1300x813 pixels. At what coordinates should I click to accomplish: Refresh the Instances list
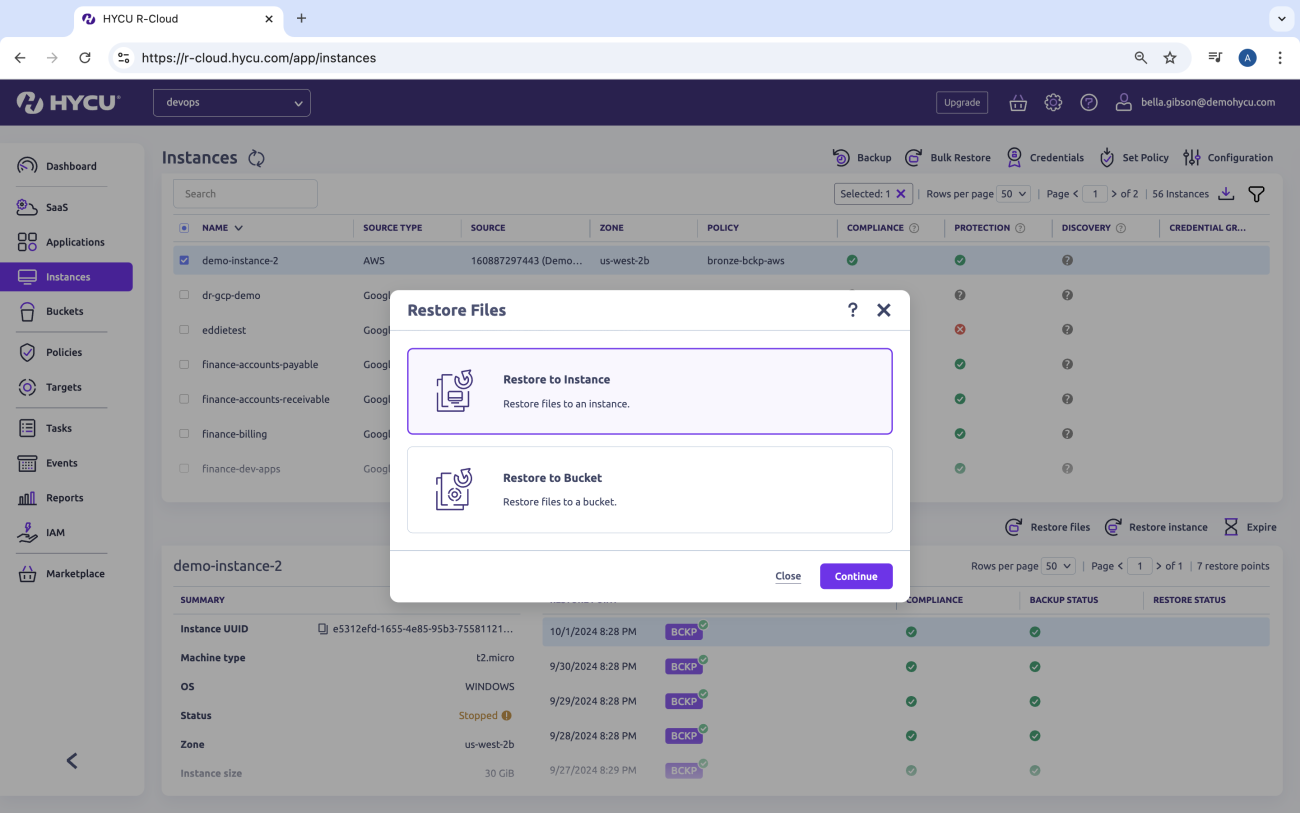click(257, 158)
